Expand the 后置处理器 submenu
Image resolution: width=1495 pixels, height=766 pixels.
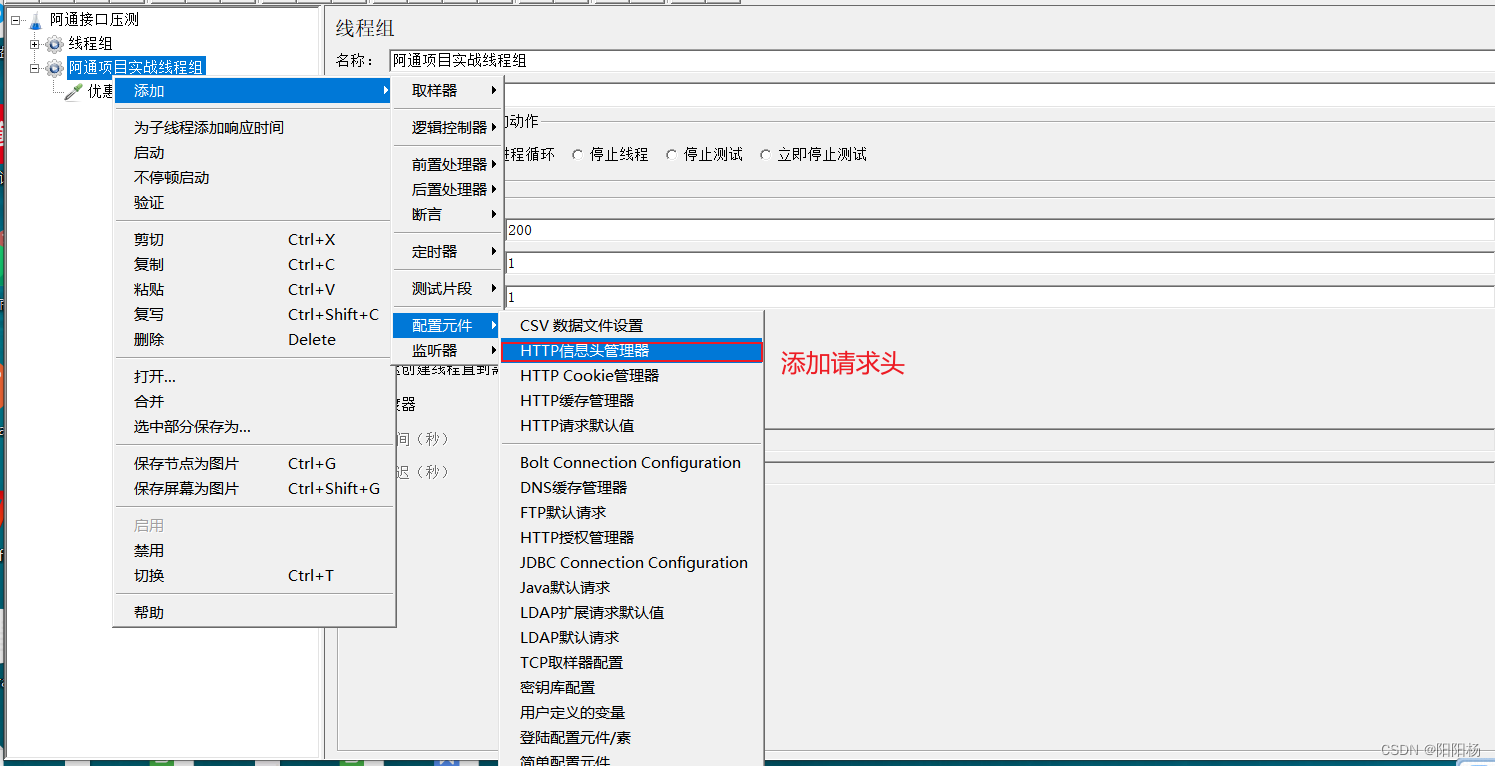click(x=447, y=190)
